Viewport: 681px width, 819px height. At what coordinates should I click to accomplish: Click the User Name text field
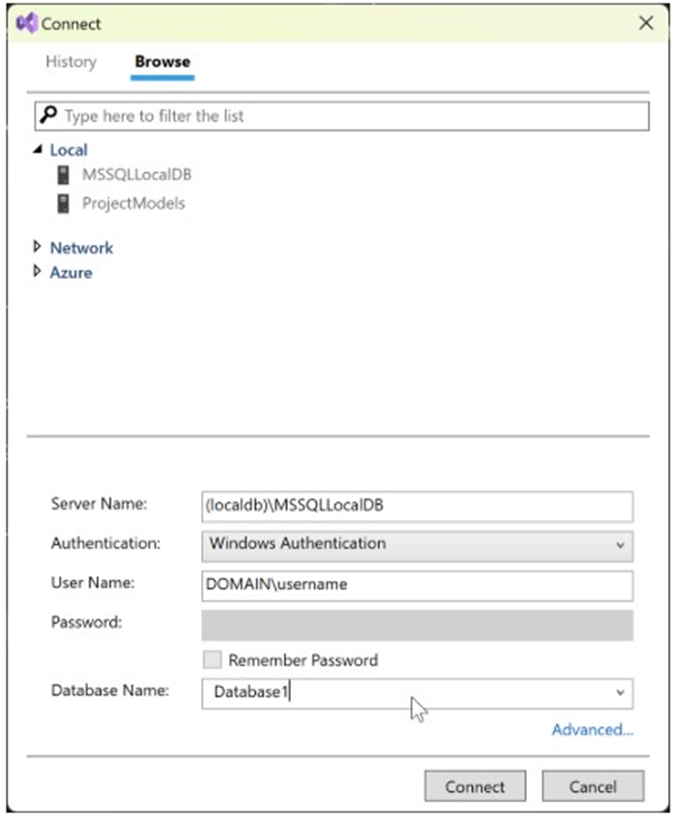point(417,585)
